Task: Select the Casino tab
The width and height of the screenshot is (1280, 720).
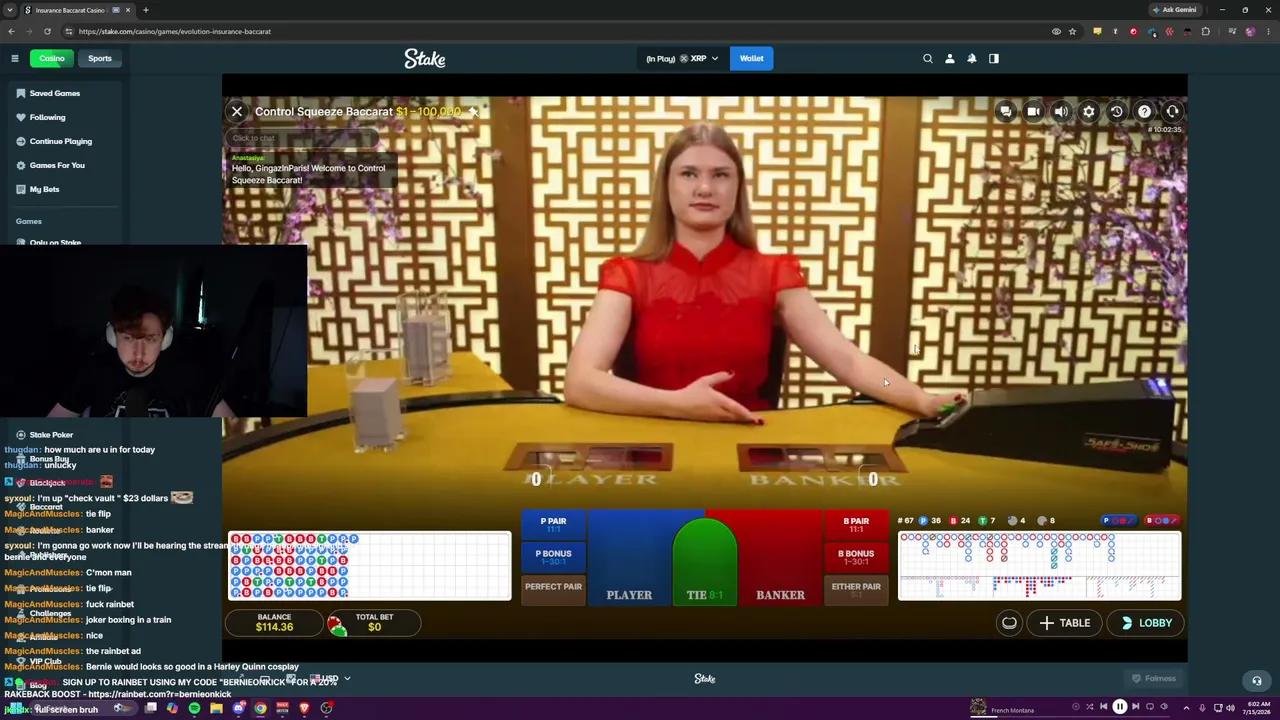Action: [52, 58]
